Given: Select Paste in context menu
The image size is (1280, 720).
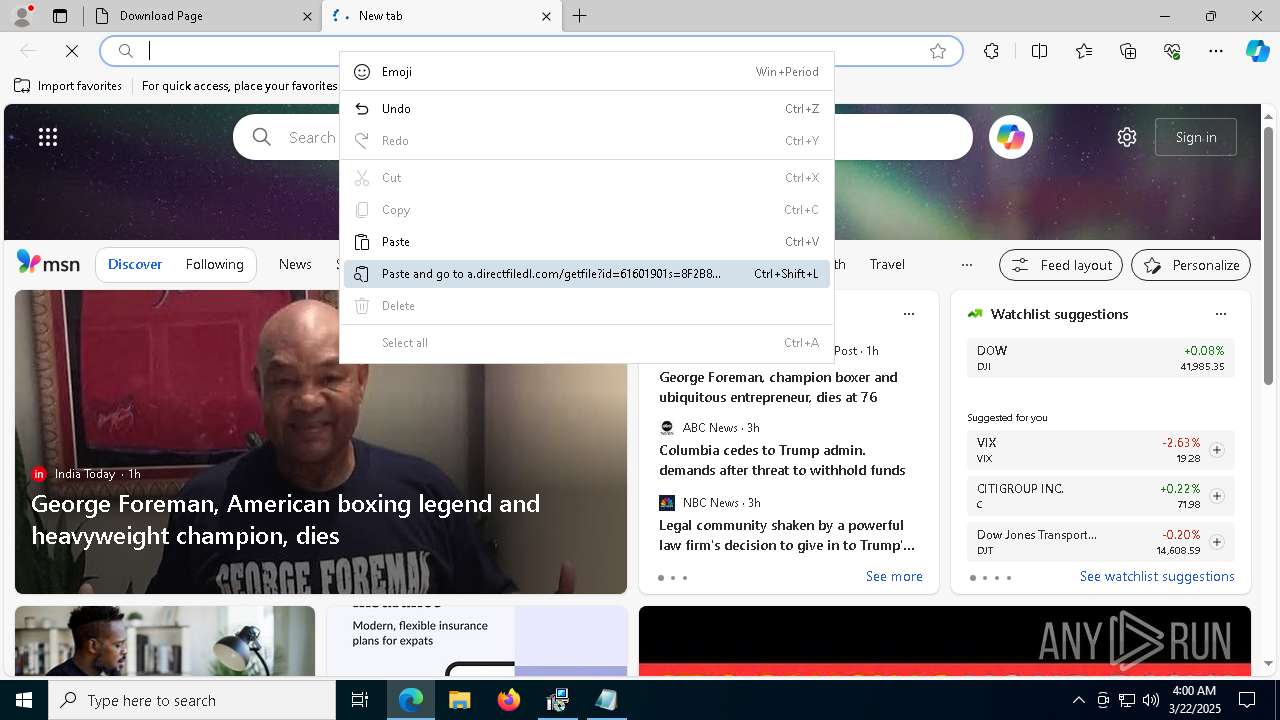Looking at the screenshot, I should (x=587, y=242).
